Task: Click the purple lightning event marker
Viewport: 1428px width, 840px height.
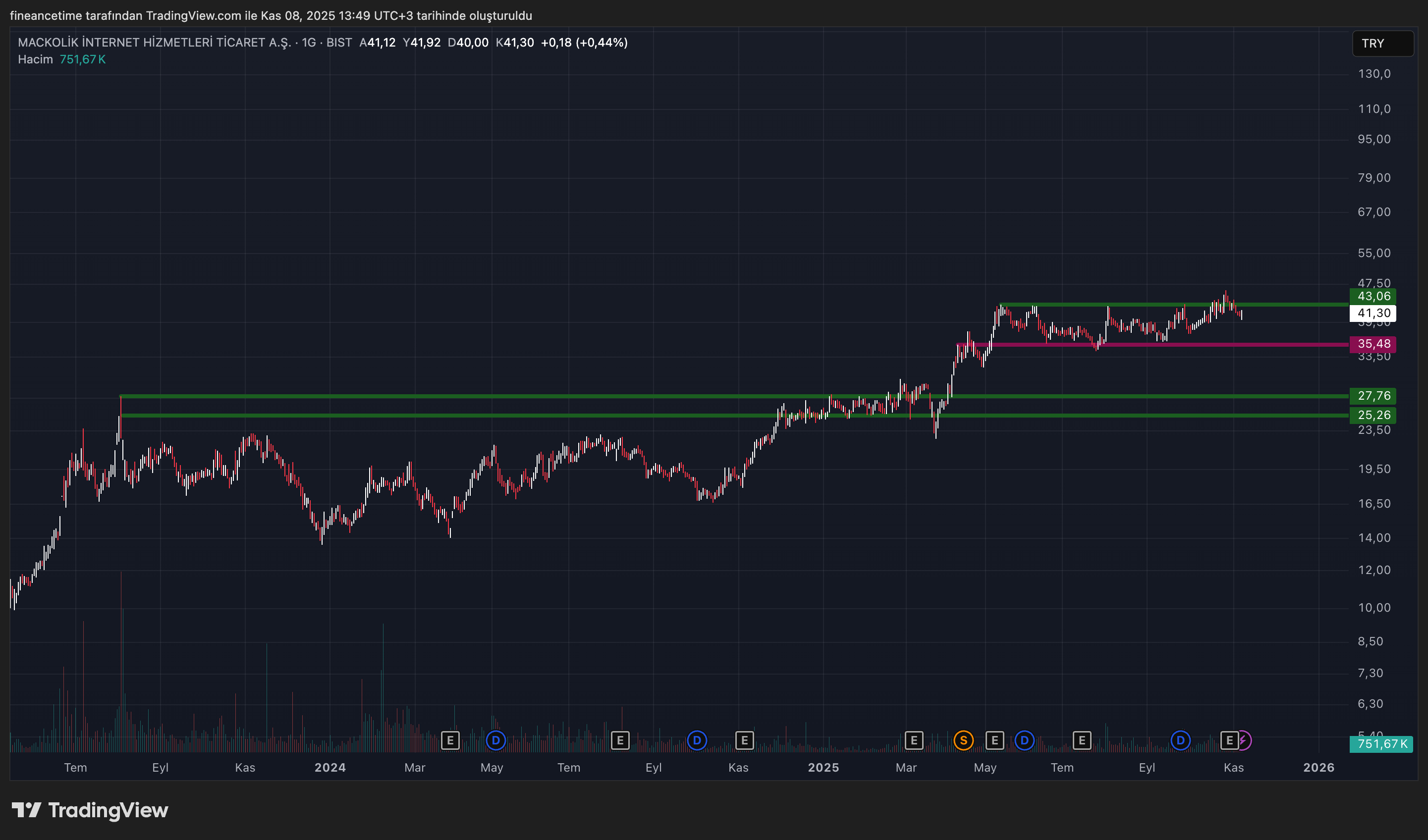Action: click(1243, 740)
